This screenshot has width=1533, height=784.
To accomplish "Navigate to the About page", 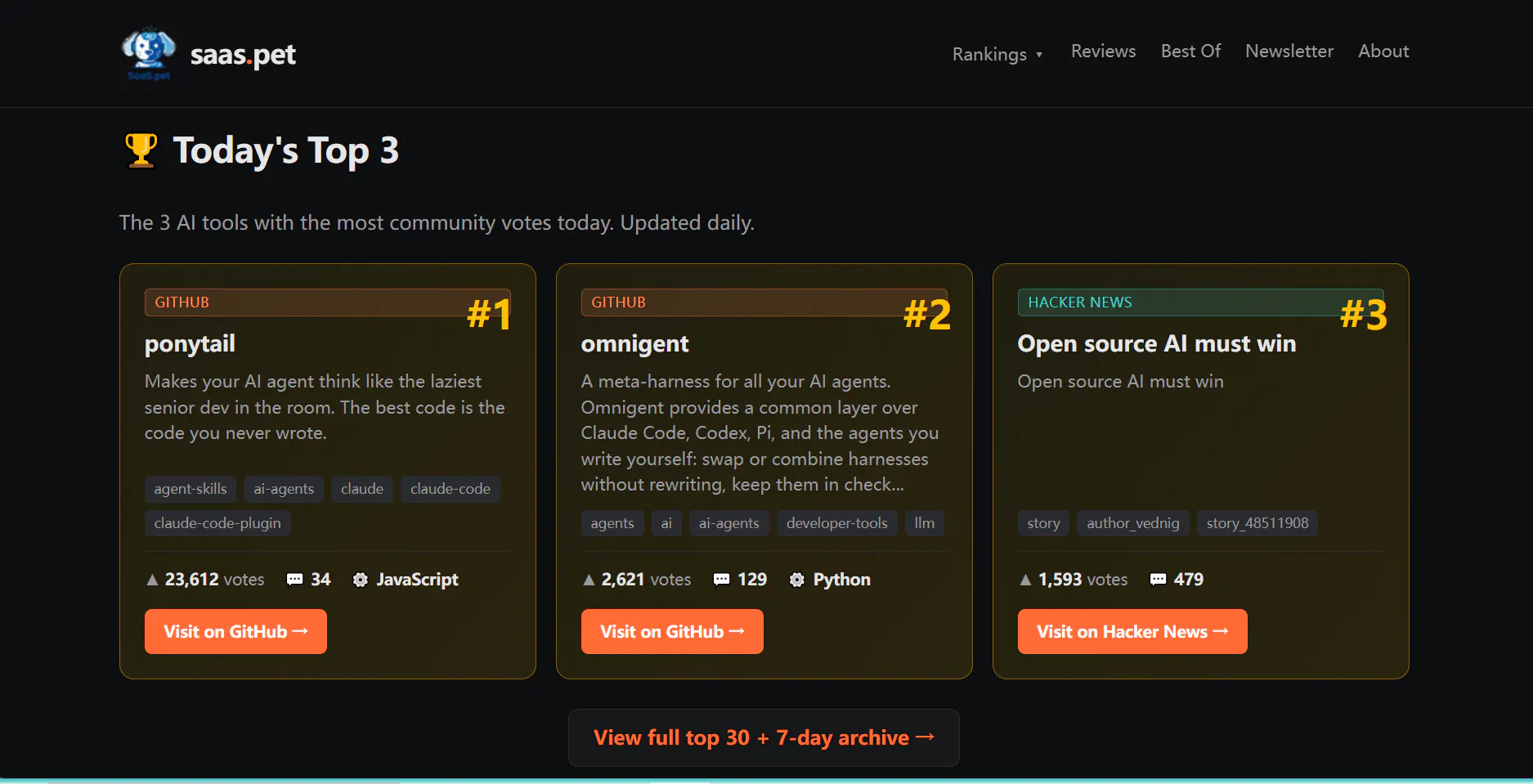I will 1383,52.
